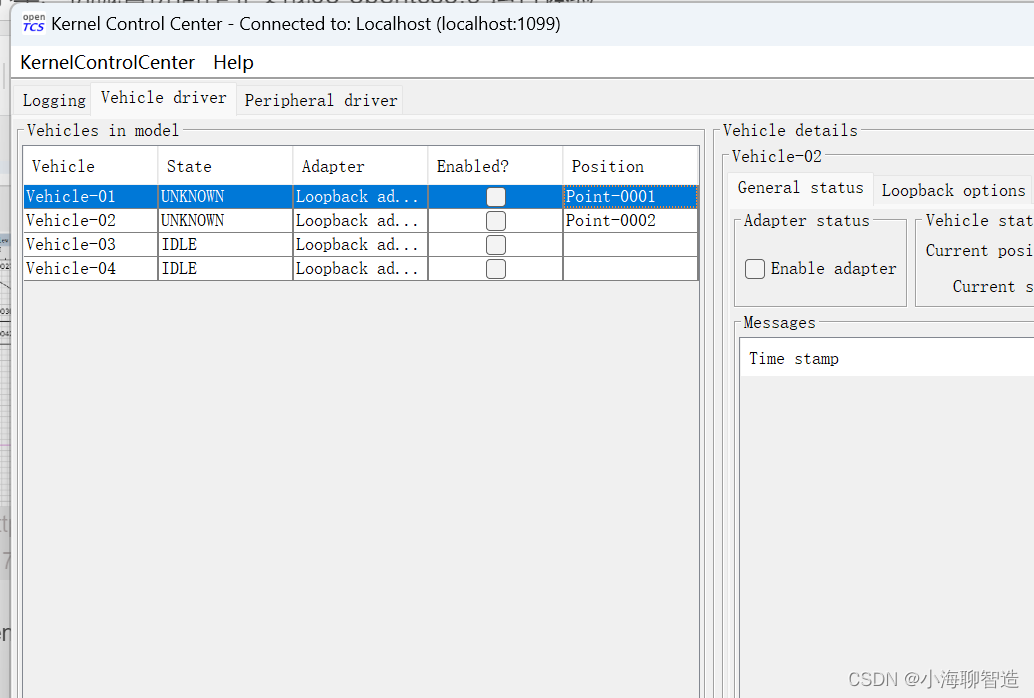Select the Vehicle-01 row name cell
Viewport: 1034px width, 698px height.
click(x=90, y=197)
